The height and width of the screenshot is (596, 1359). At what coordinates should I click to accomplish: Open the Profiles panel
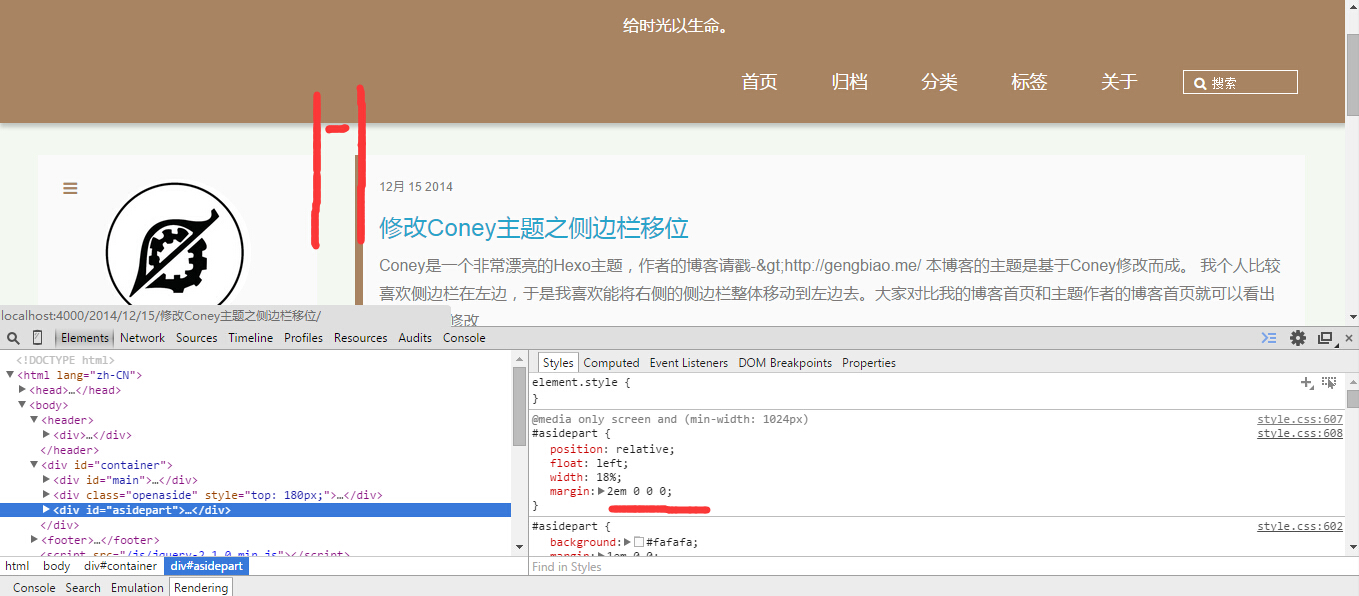[x=304, y=338]
